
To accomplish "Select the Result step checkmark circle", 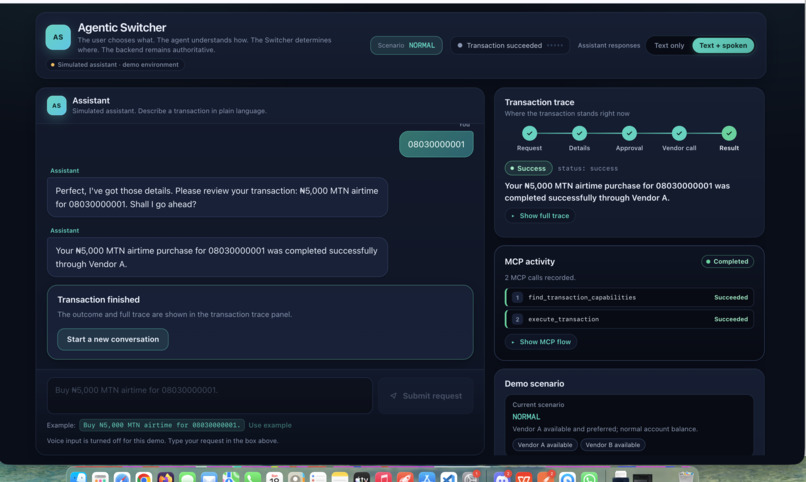I will pyautogui.click(x=729, y=133).
